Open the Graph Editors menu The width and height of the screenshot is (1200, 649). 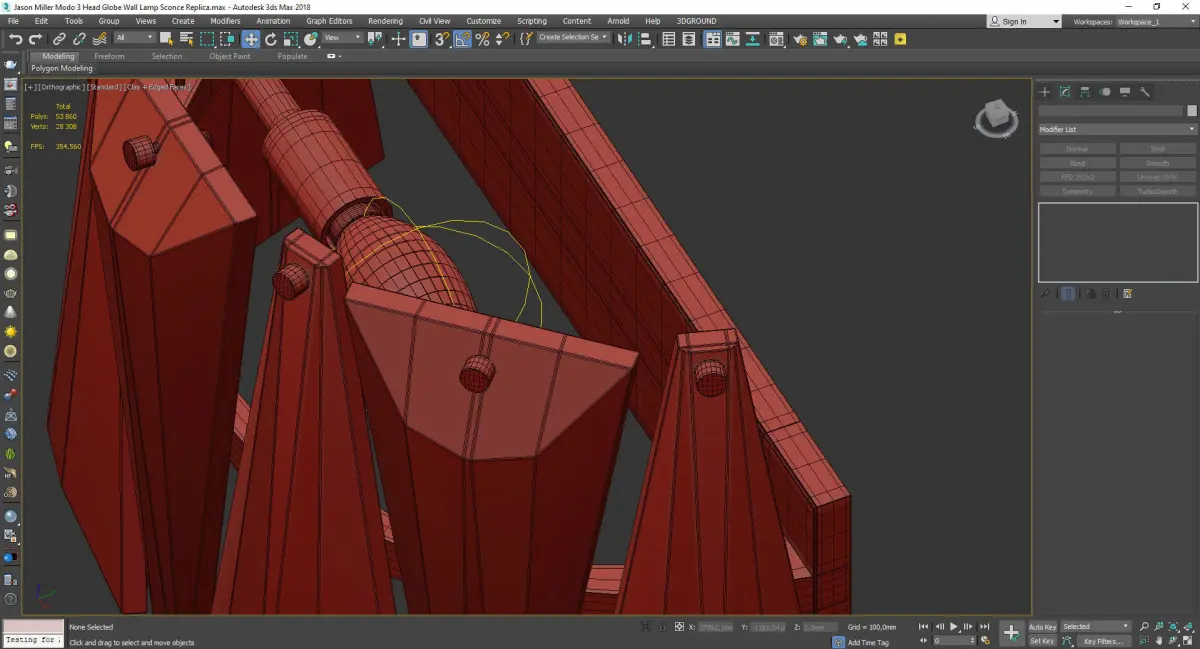(x=329, y=21)
